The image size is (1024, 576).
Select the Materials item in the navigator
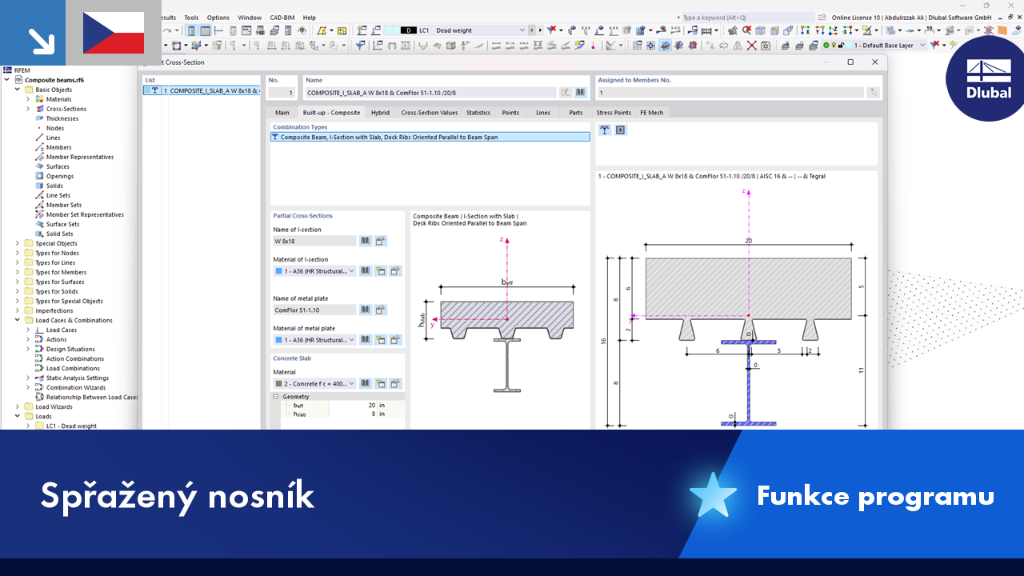tap(59, 99)
